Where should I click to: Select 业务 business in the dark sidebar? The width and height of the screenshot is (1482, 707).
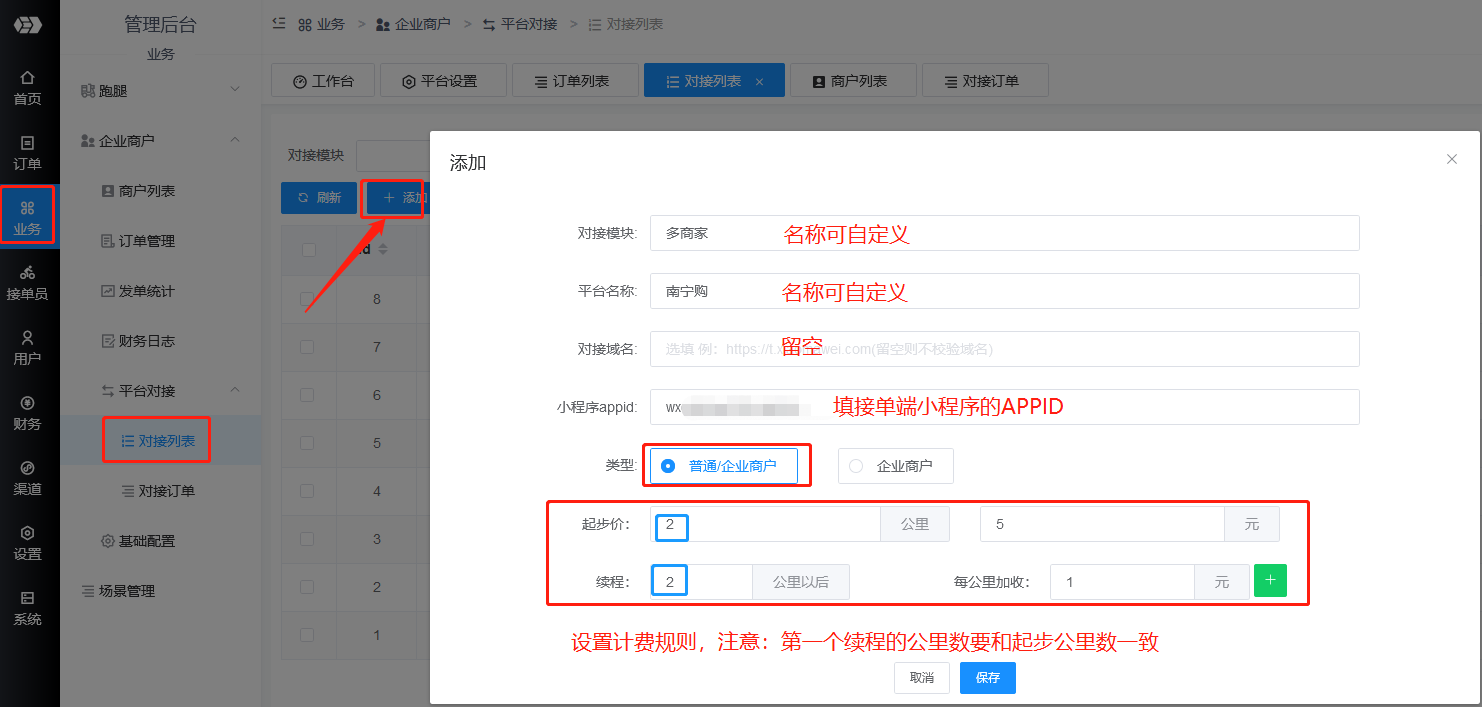coord(28,218)
